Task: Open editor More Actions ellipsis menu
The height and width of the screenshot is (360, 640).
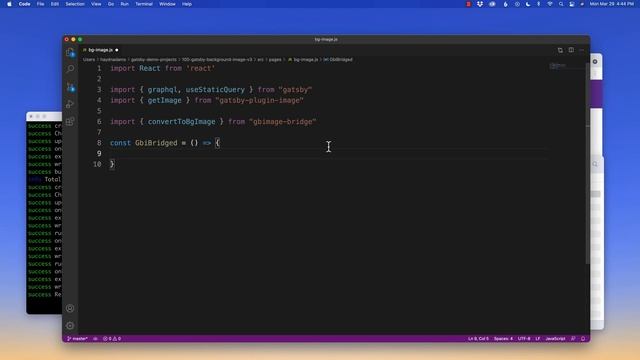Action: (582, 50)
